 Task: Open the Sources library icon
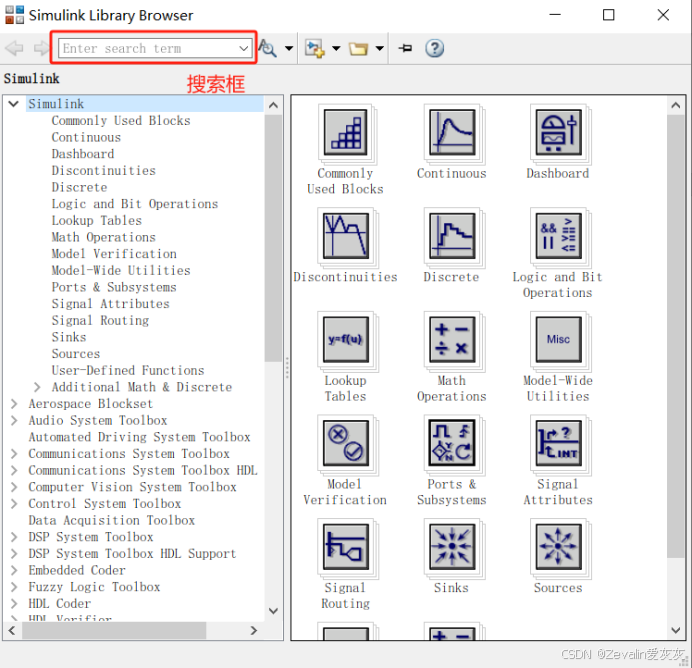click(558, 547)
